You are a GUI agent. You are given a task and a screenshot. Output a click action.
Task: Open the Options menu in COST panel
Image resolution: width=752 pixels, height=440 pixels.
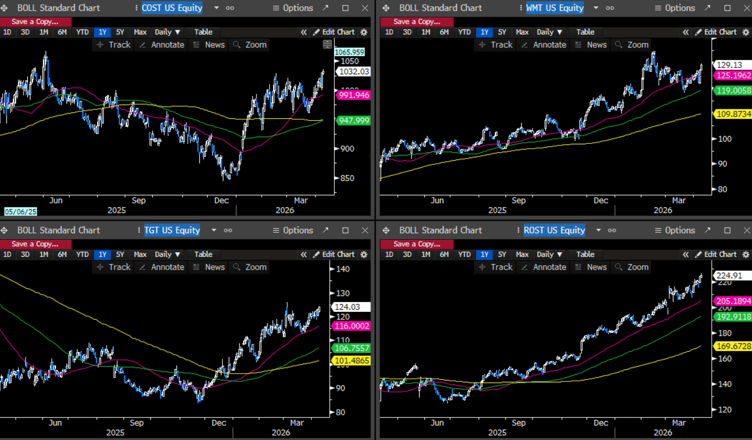click(293, 8)
